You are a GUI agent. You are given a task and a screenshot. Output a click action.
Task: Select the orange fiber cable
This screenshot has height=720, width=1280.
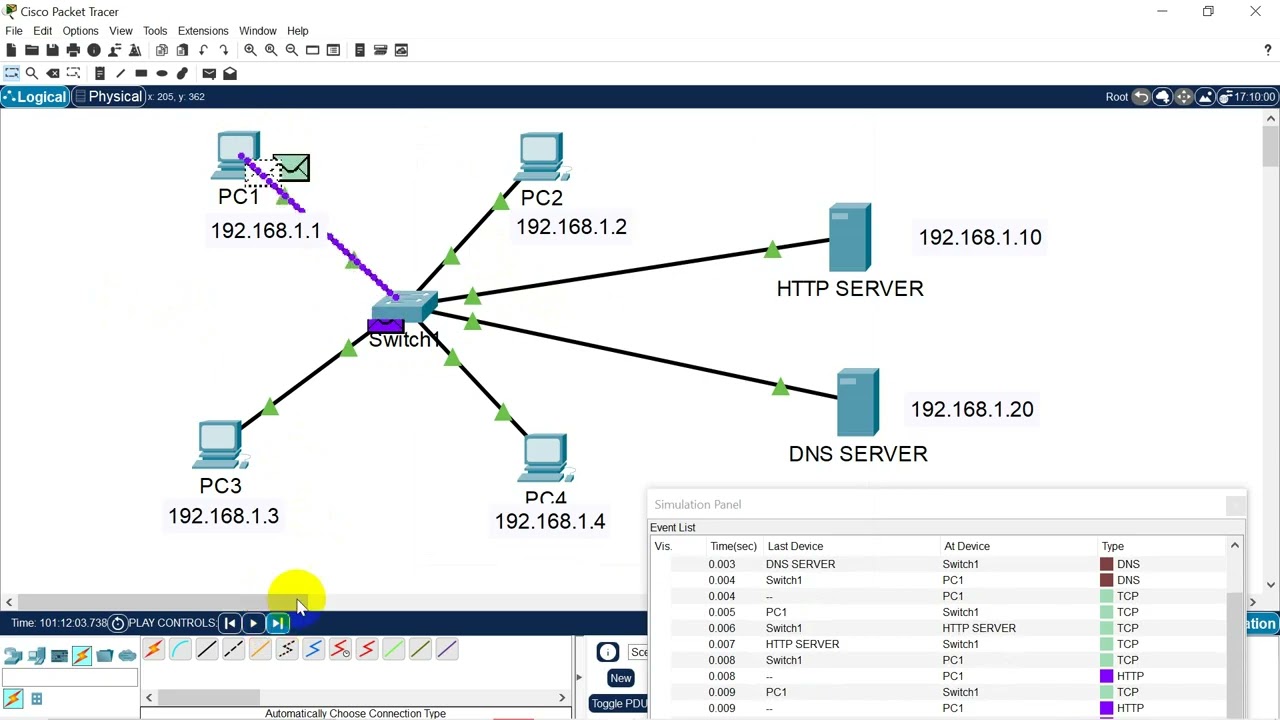260,650
